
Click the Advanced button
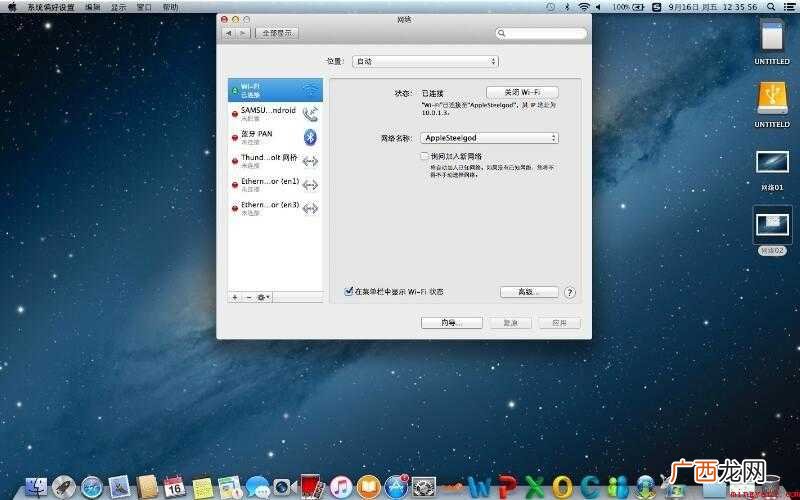tap(529, 292)
